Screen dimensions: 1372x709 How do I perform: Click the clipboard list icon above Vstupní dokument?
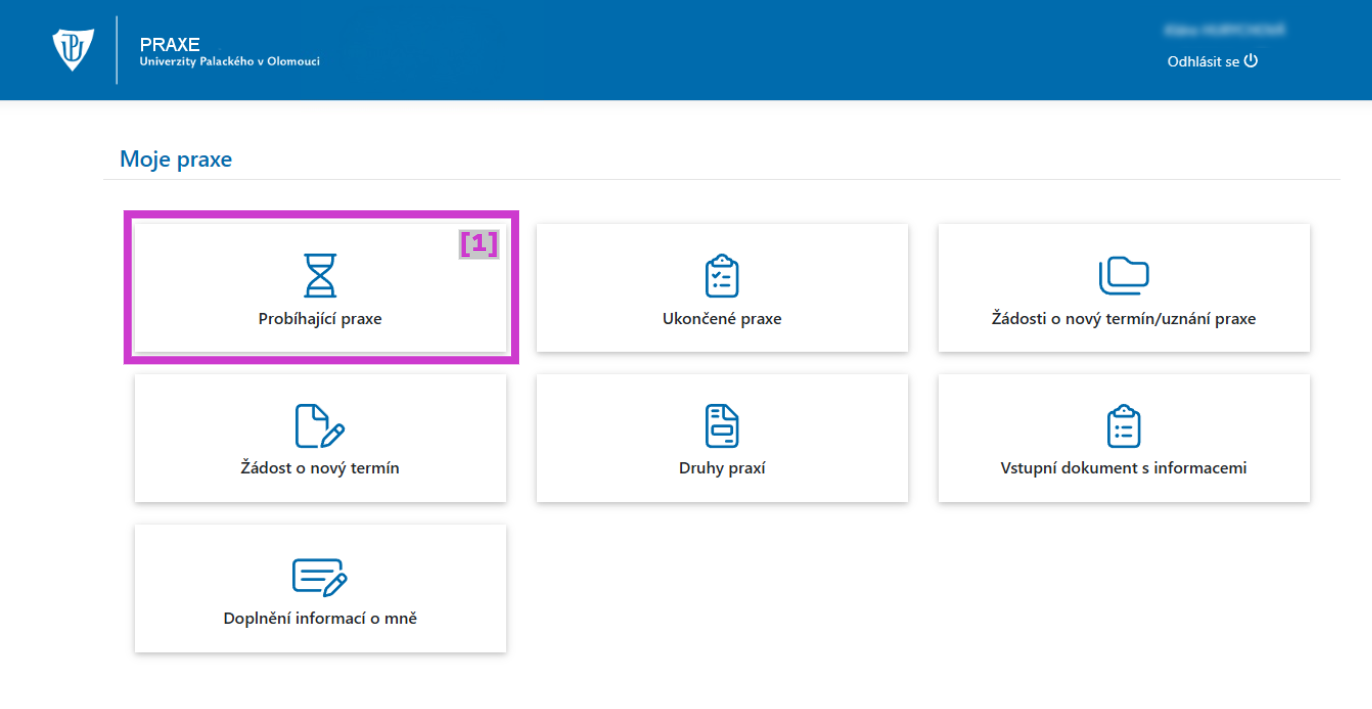point(1123,426)
